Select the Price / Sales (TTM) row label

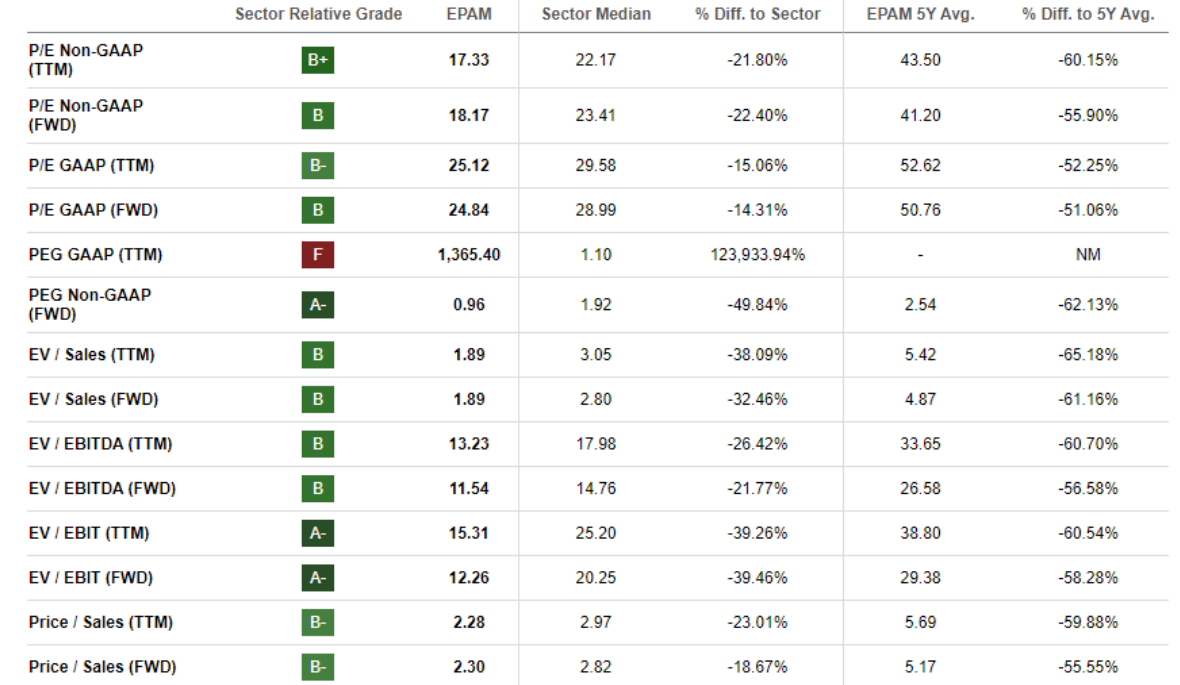(101, 623)
